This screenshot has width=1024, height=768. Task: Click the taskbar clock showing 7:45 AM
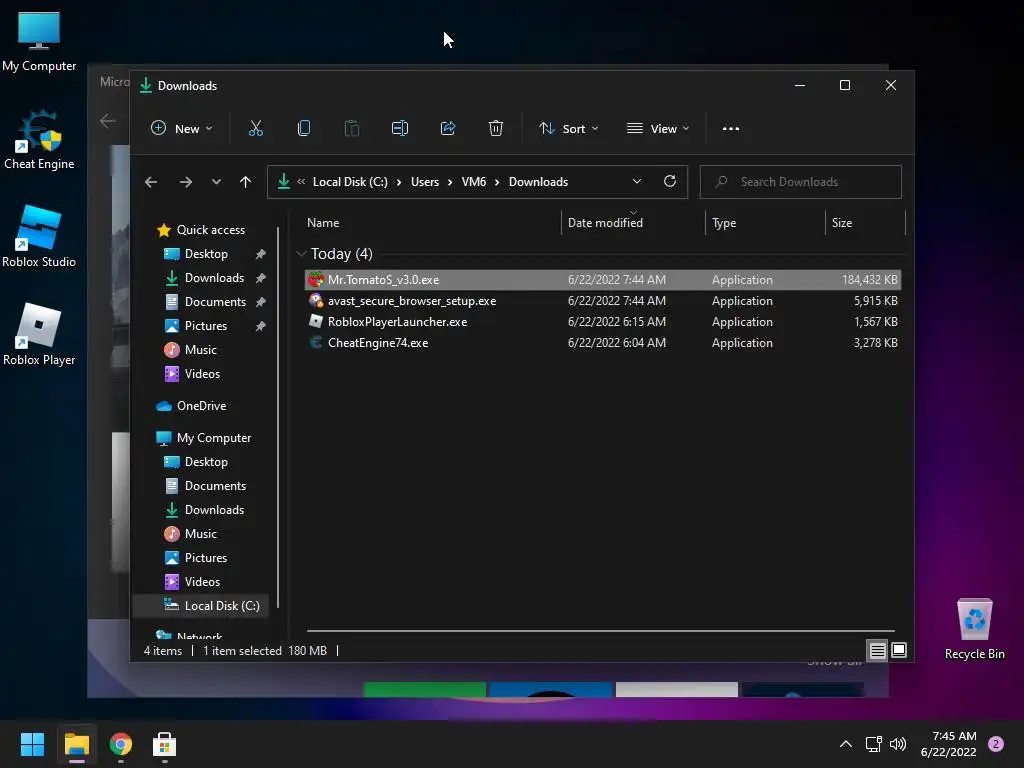tap(949, 744)
